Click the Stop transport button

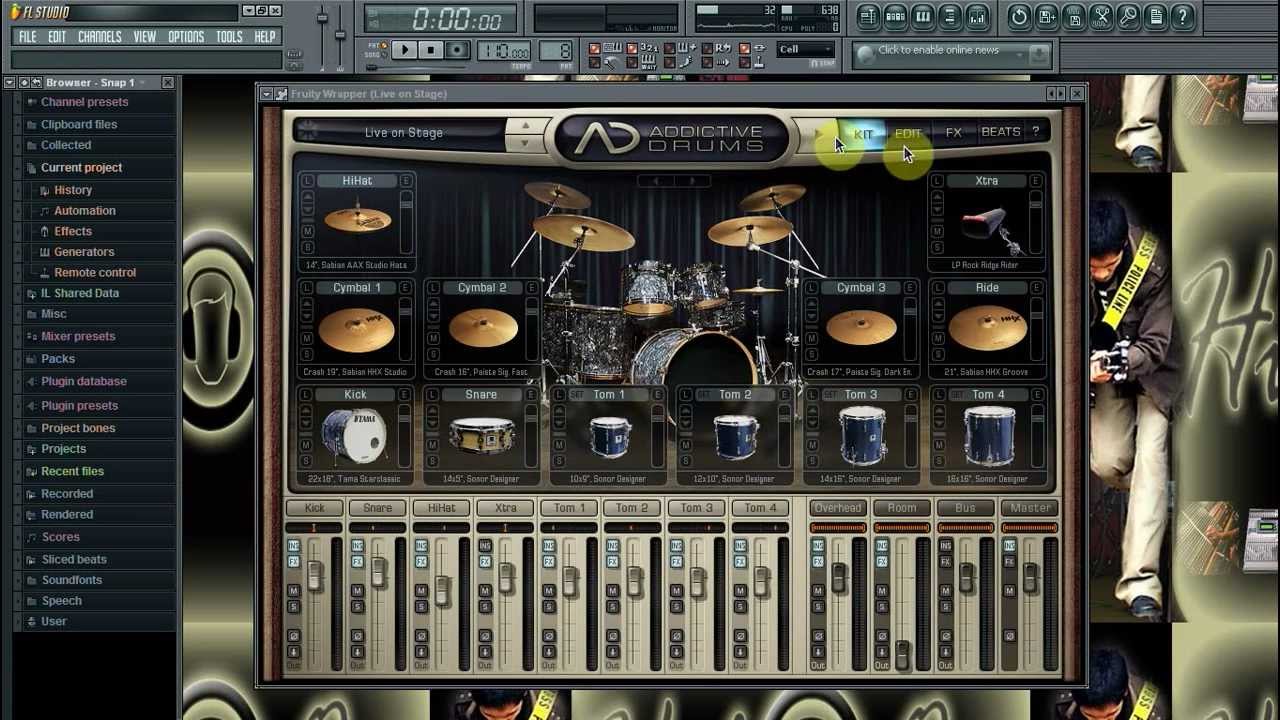pos(430,50)
